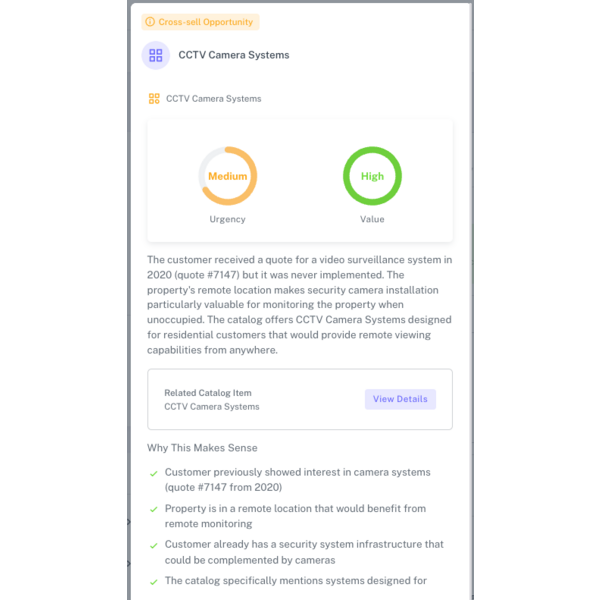Click the small orange category grid icon
Viewport: 600px width, 600px height.
pos(154,99)
